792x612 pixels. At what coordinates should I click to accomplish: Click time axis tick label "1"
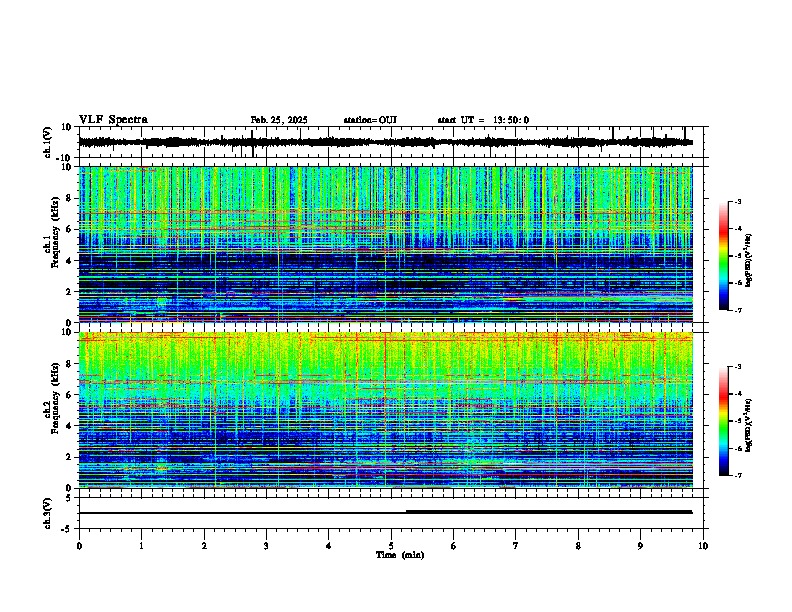[141, 546]
